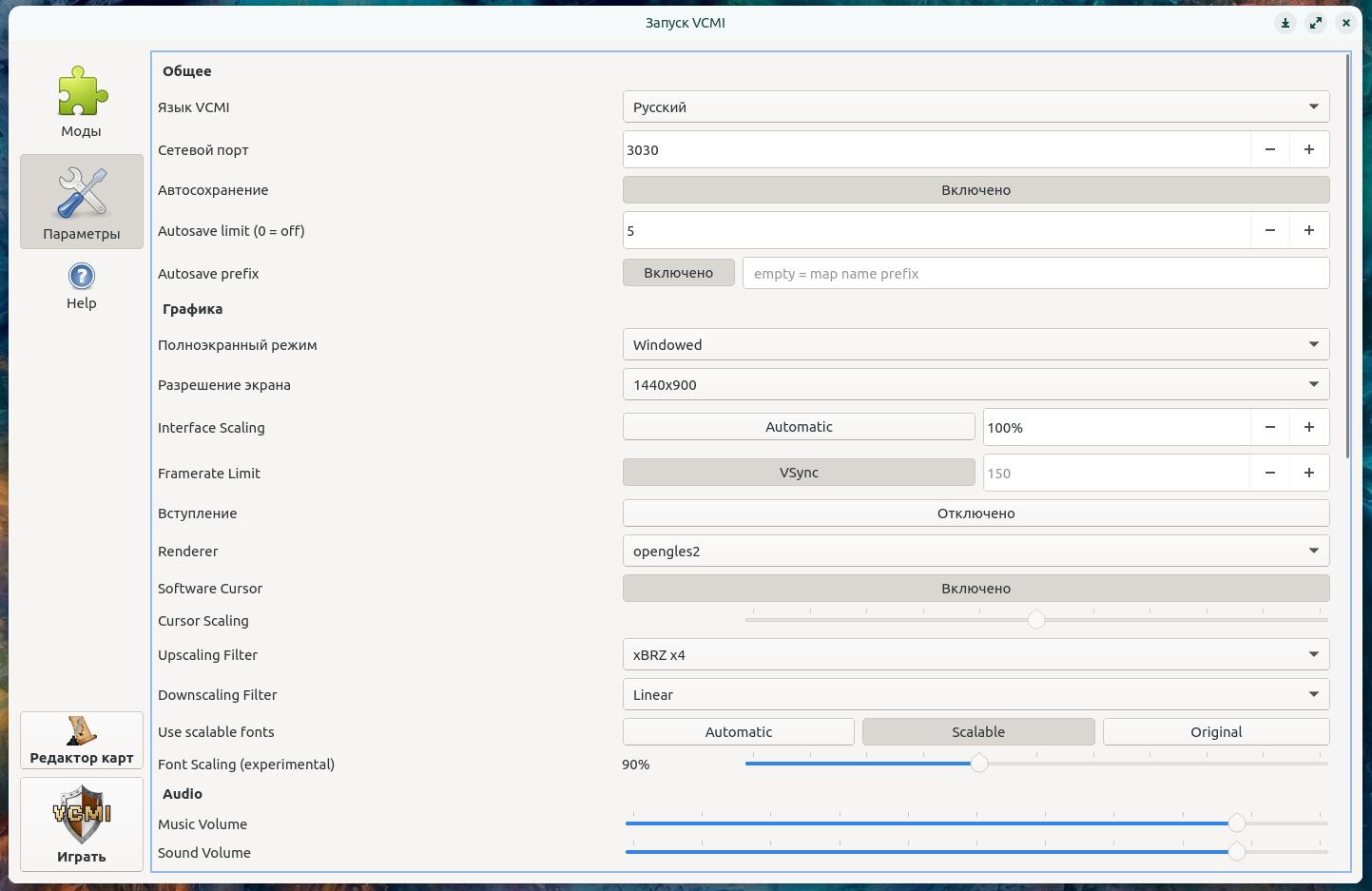Click the Music Volume slider handle
1372x891 pixels.
point(1236,823)
